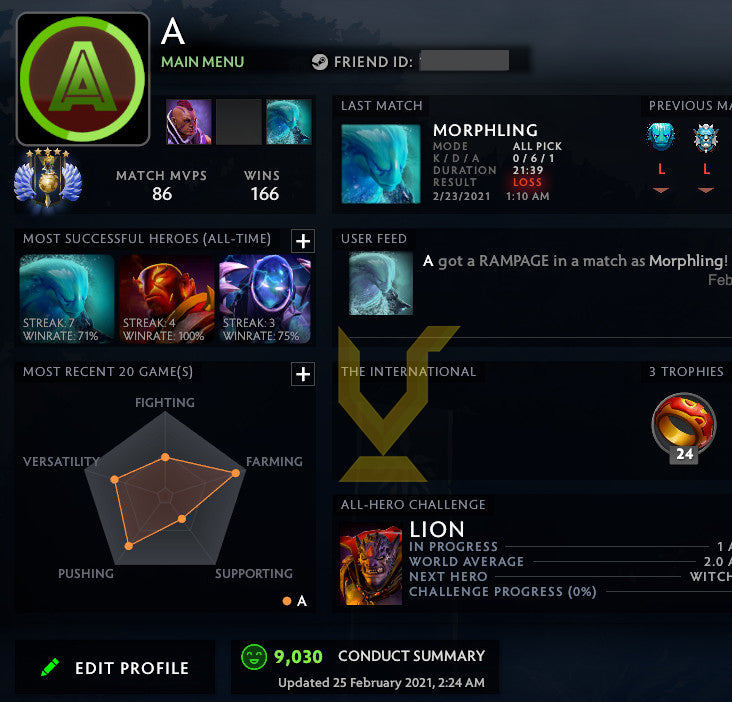732x702 pixels.
Task: Click the second previous match hero icon
Action: [x=706, y=138]
